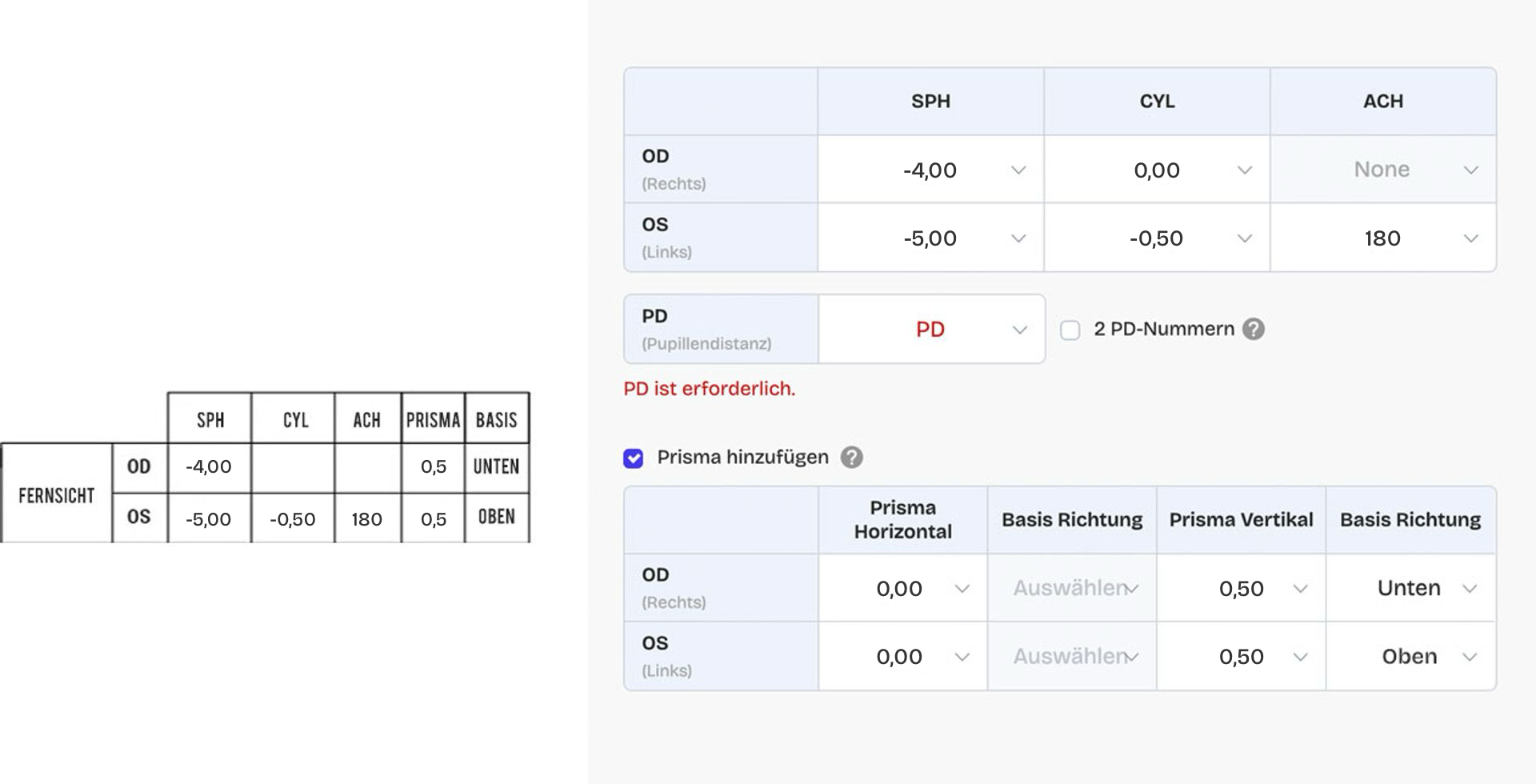Select a value in the PD dropdown
The image size is (1536, 784).
coord(932,330)
